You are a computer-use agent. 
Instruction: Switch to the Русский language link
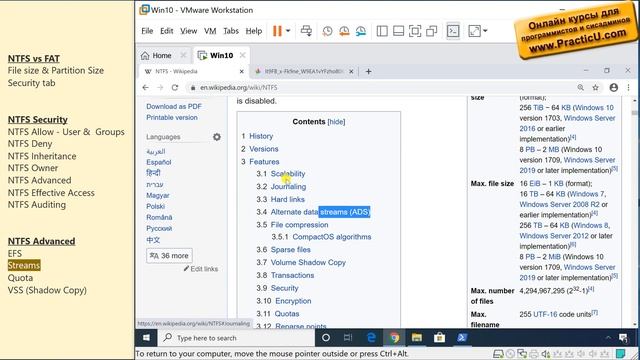click(159, 228)
